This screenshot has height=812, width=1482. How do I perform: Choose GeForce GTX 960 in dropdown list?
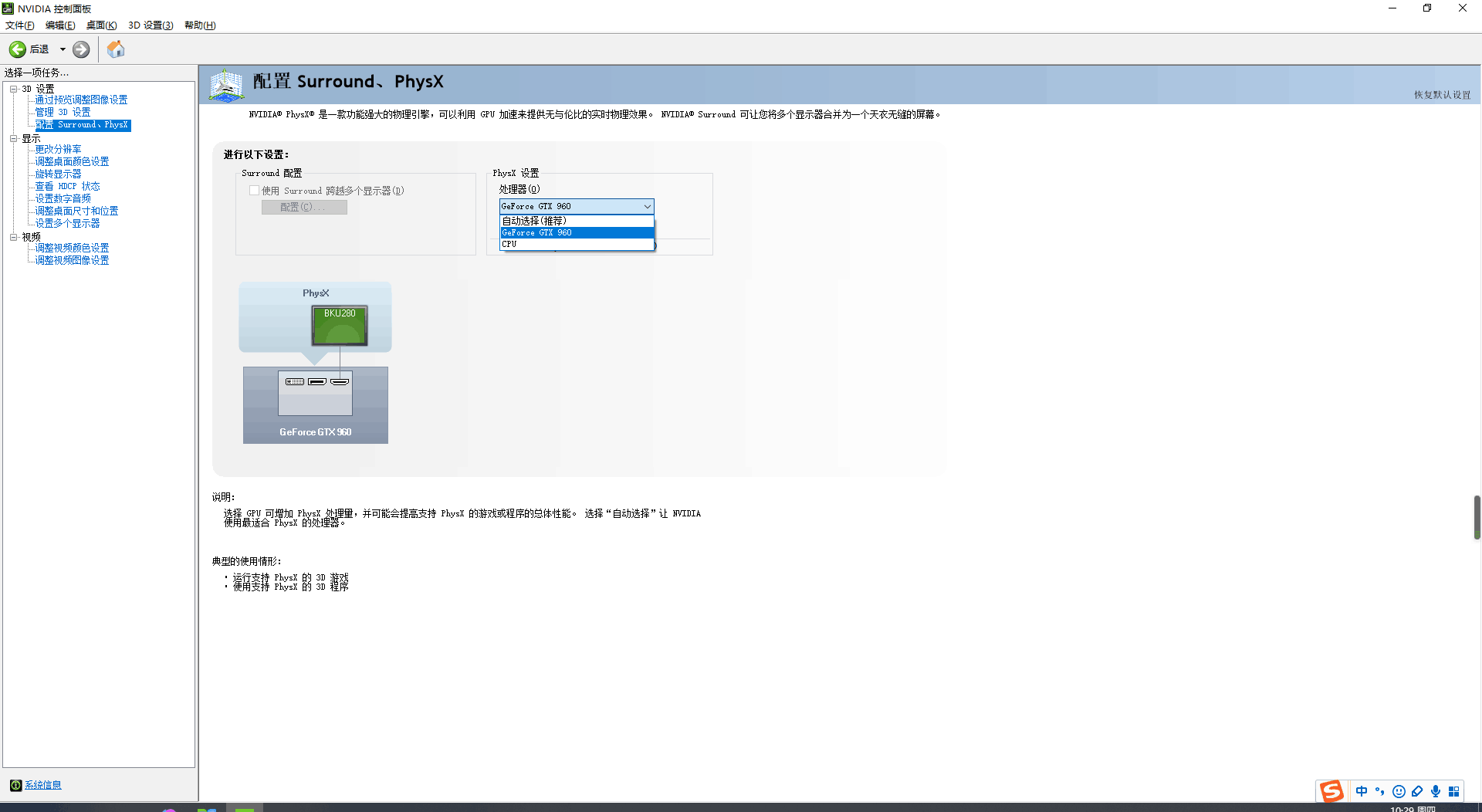tap(577, 233)
